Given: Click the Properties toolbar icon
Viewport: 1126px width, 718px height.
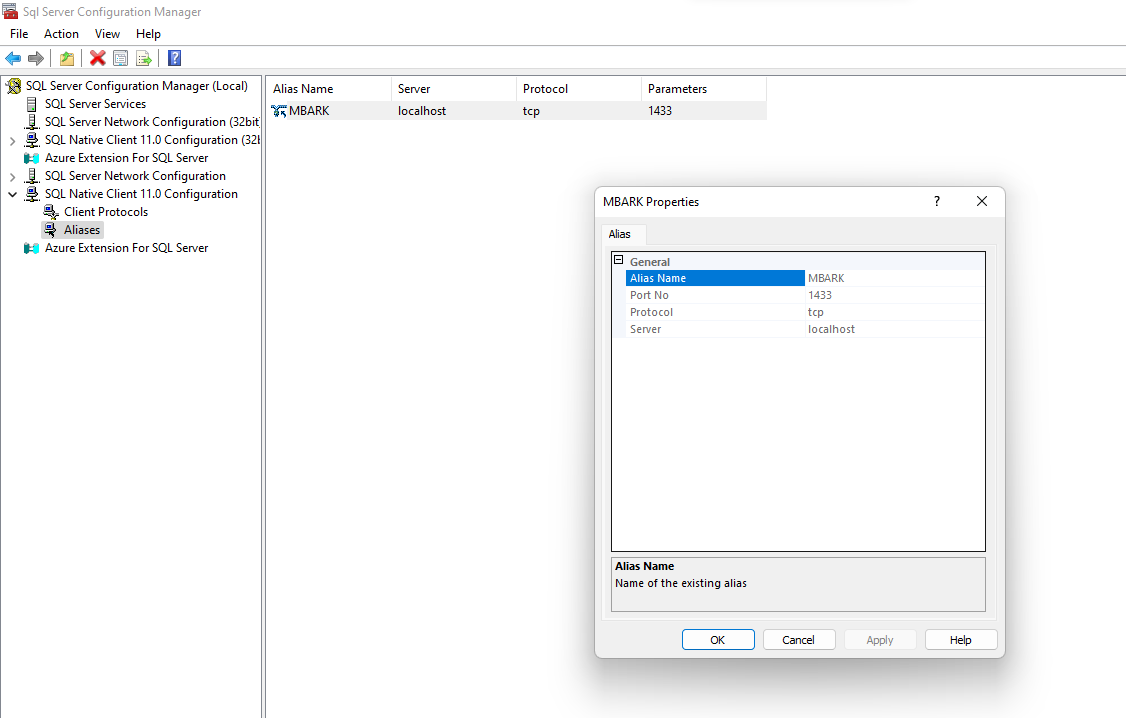Looking at the screenshot, I should [121, 58].
